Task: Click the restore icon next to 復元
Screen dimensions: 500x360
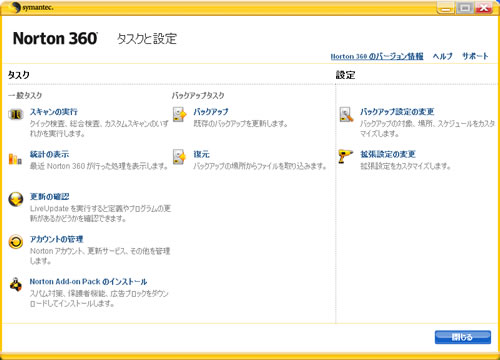Action: coord(179,157)
